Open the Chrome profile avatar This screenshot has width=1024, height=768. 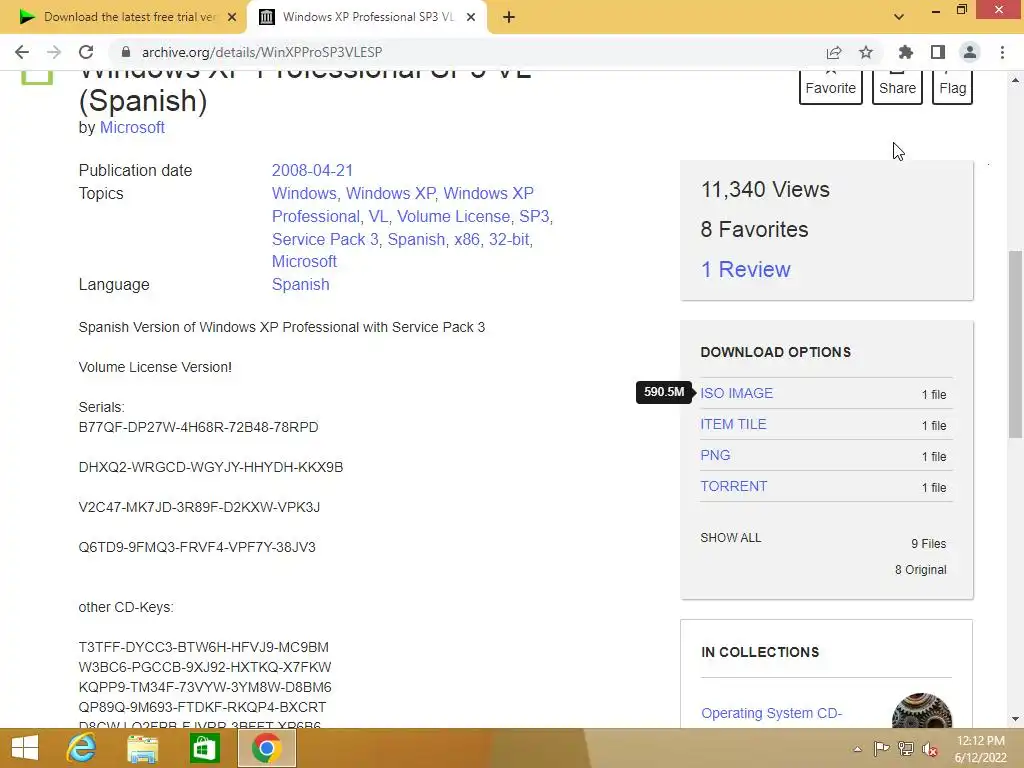970,52
